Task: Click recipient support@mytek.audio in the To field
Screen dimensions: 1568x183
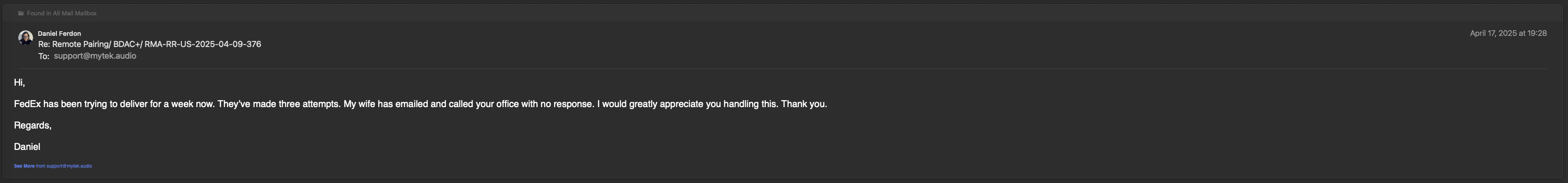Action: coord(95,56)
